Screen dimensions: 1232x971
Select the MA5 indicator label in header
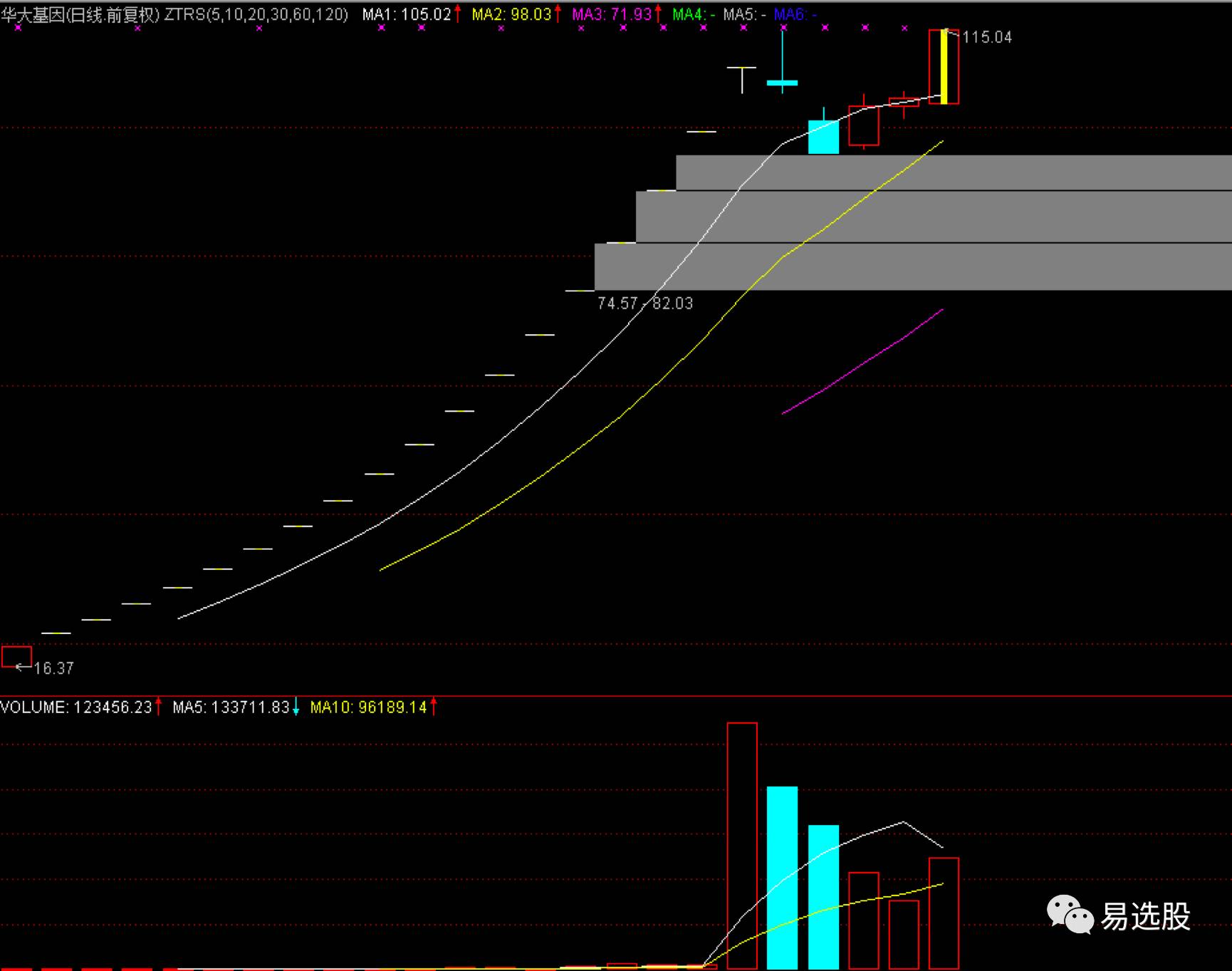coord(744,14)
